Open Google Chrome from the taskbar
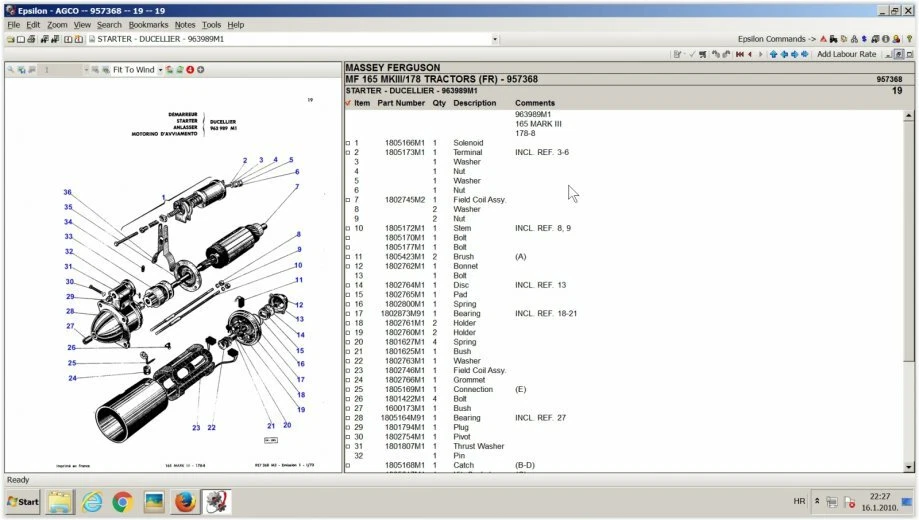This screenshot has width=919, height=520. [x=122, y=502]
